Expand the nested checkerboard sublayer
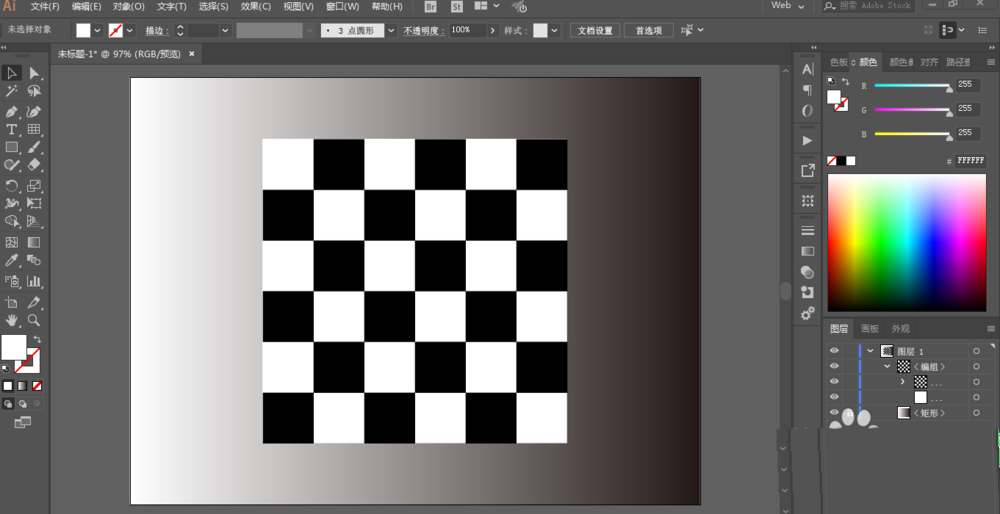This screenshot has width=1000, height=514. point(902,382)
